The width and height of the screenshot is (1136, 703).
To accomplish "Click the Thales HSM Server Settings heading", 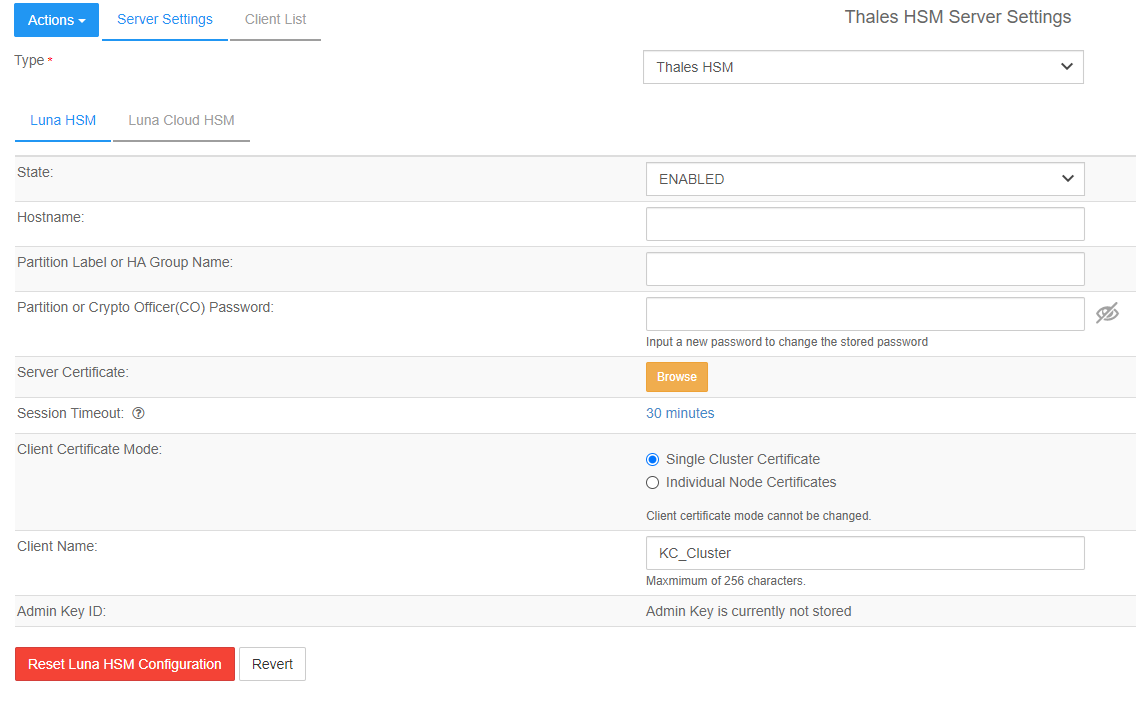I will tap(958, 17).
